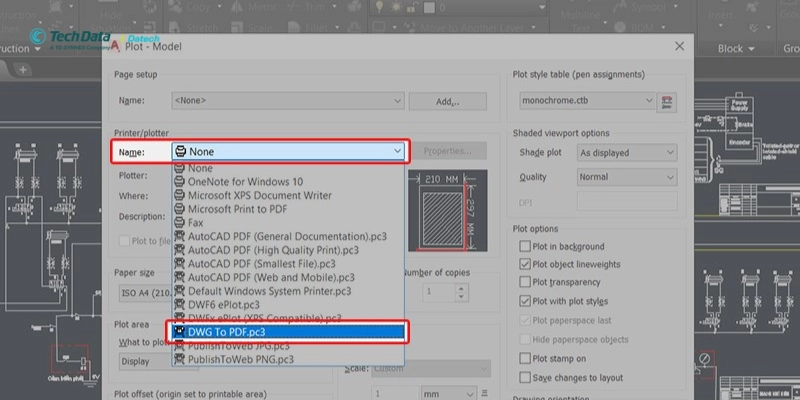
Task: Click the Add... page setup button
Action: click(447, 101)
